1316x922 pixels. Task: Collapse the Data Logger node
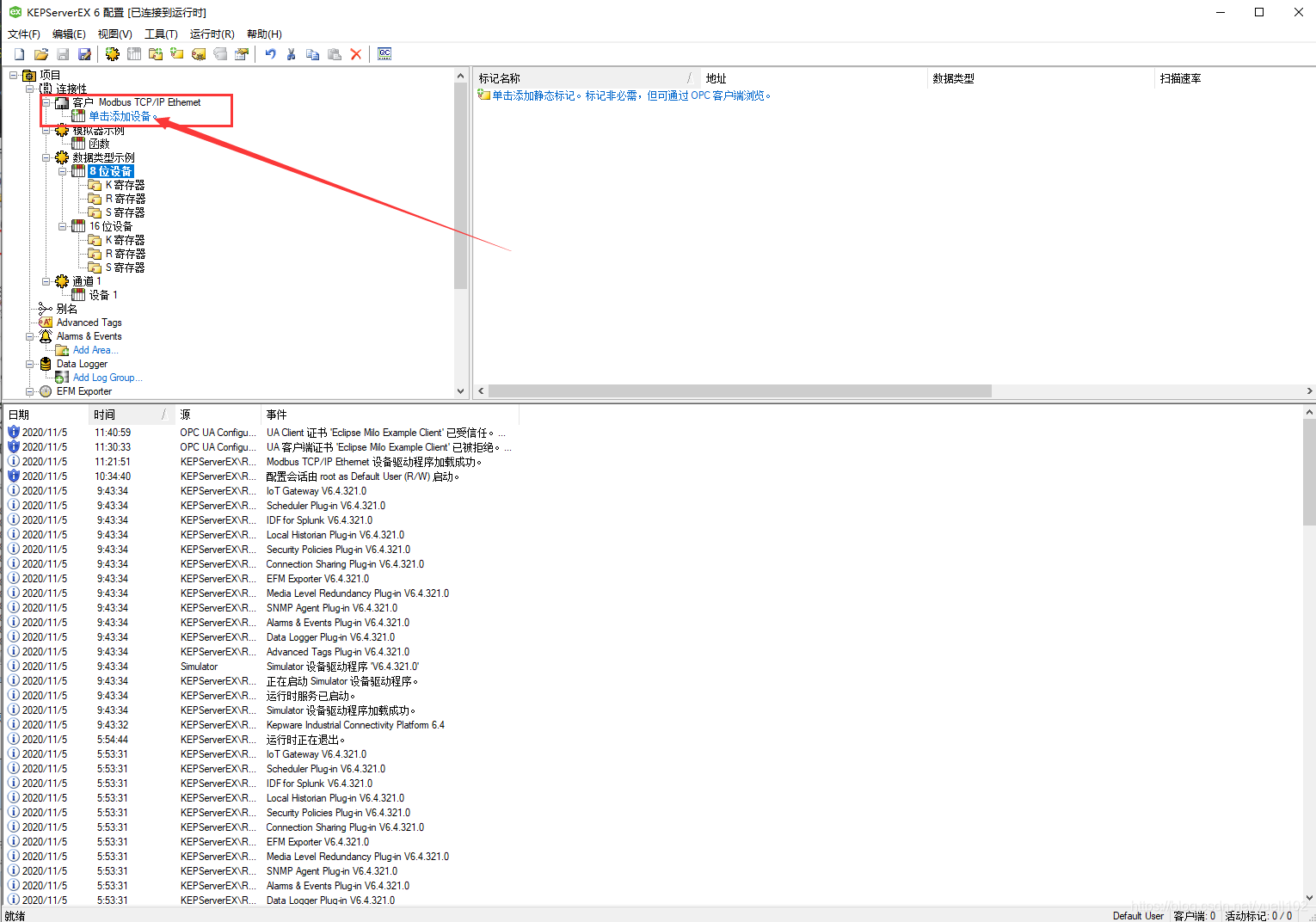[x=30, y=364]
